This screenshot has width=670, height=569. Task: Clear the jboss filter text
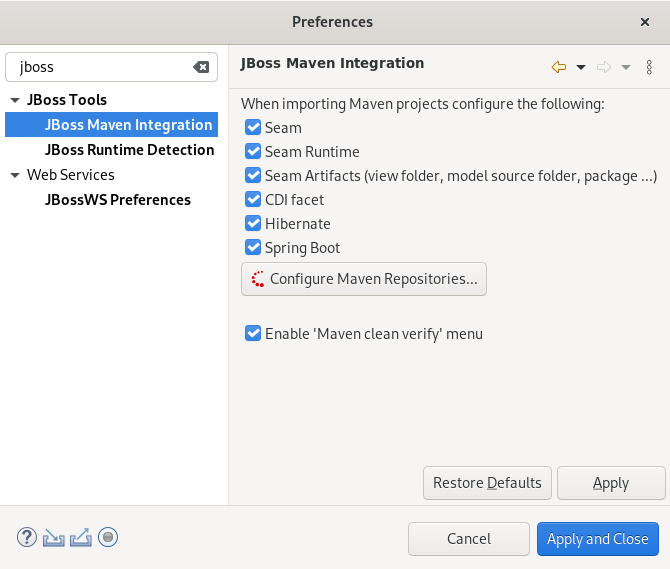pos(201,67)
